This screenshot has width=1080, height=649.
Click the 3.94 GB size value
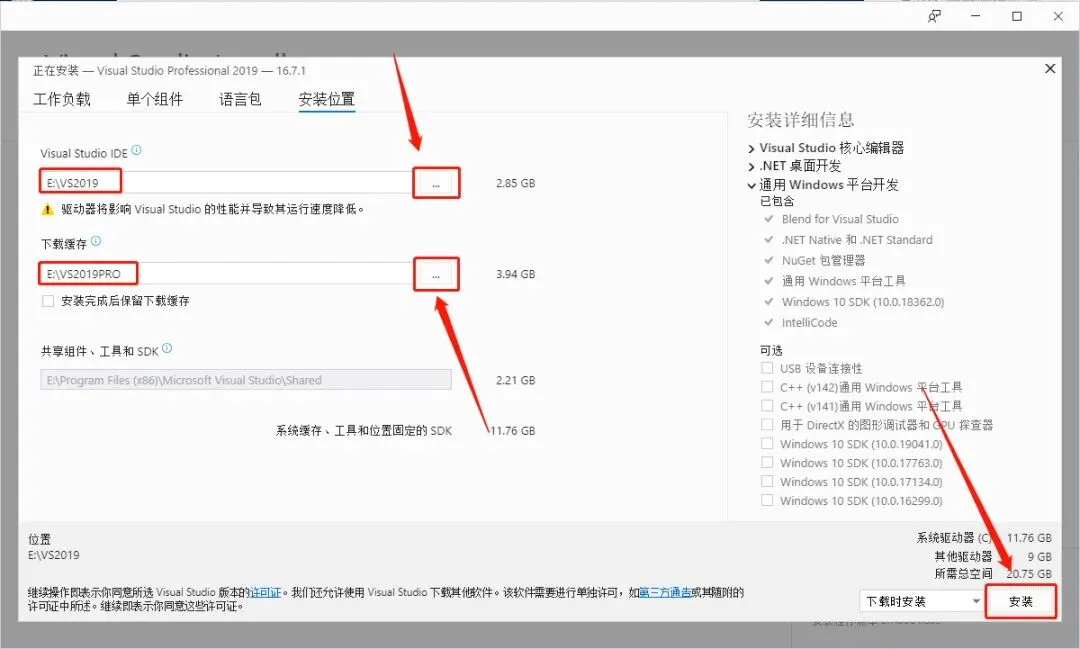[515, 274]
